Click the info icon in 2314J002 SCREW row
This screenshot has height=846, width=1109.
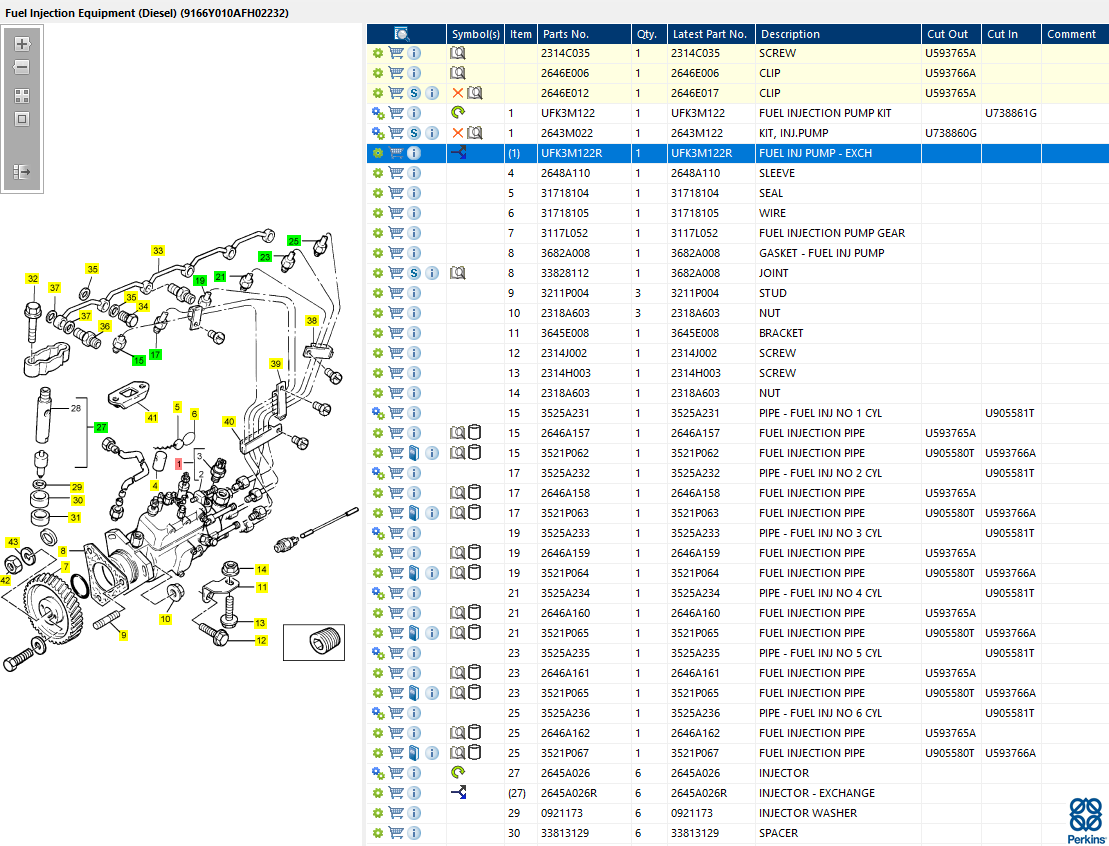coord(414,353)
